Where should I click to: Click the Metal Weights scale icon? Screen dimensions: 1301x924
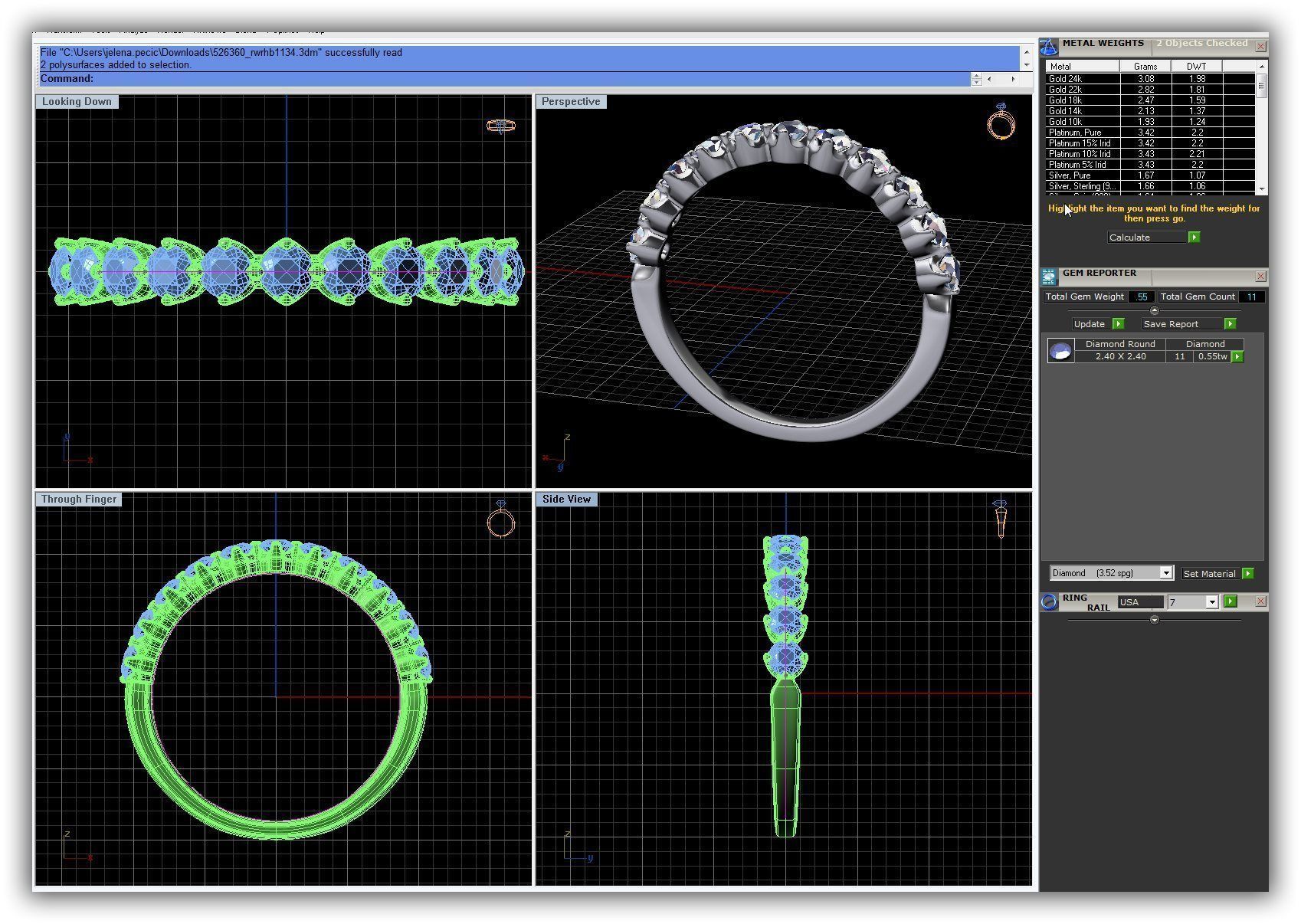(x=1048, y=48)
